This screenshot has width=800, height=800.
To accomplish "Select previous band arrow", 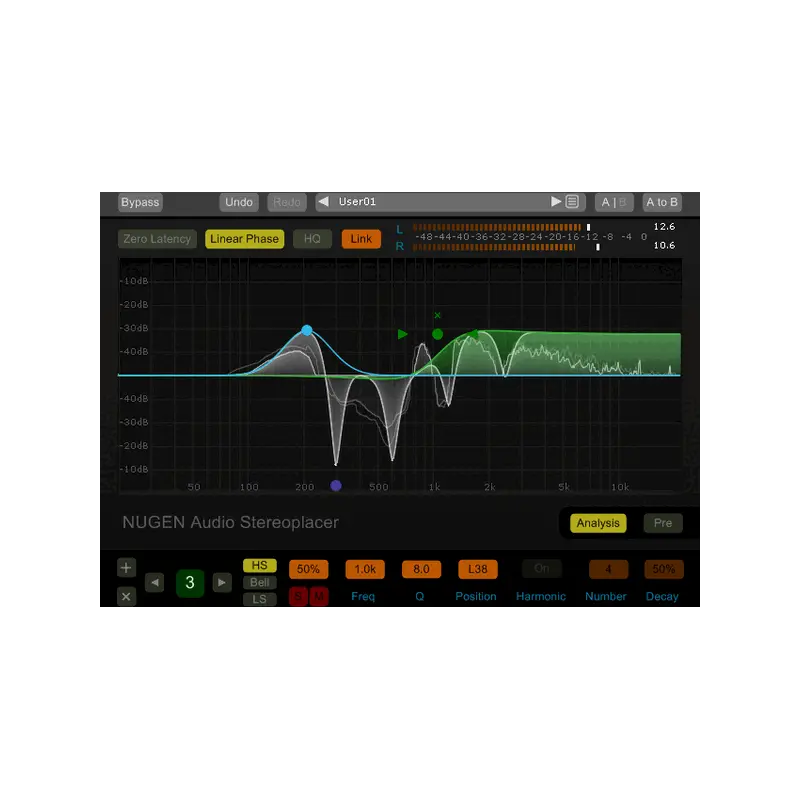I will 155,582.
